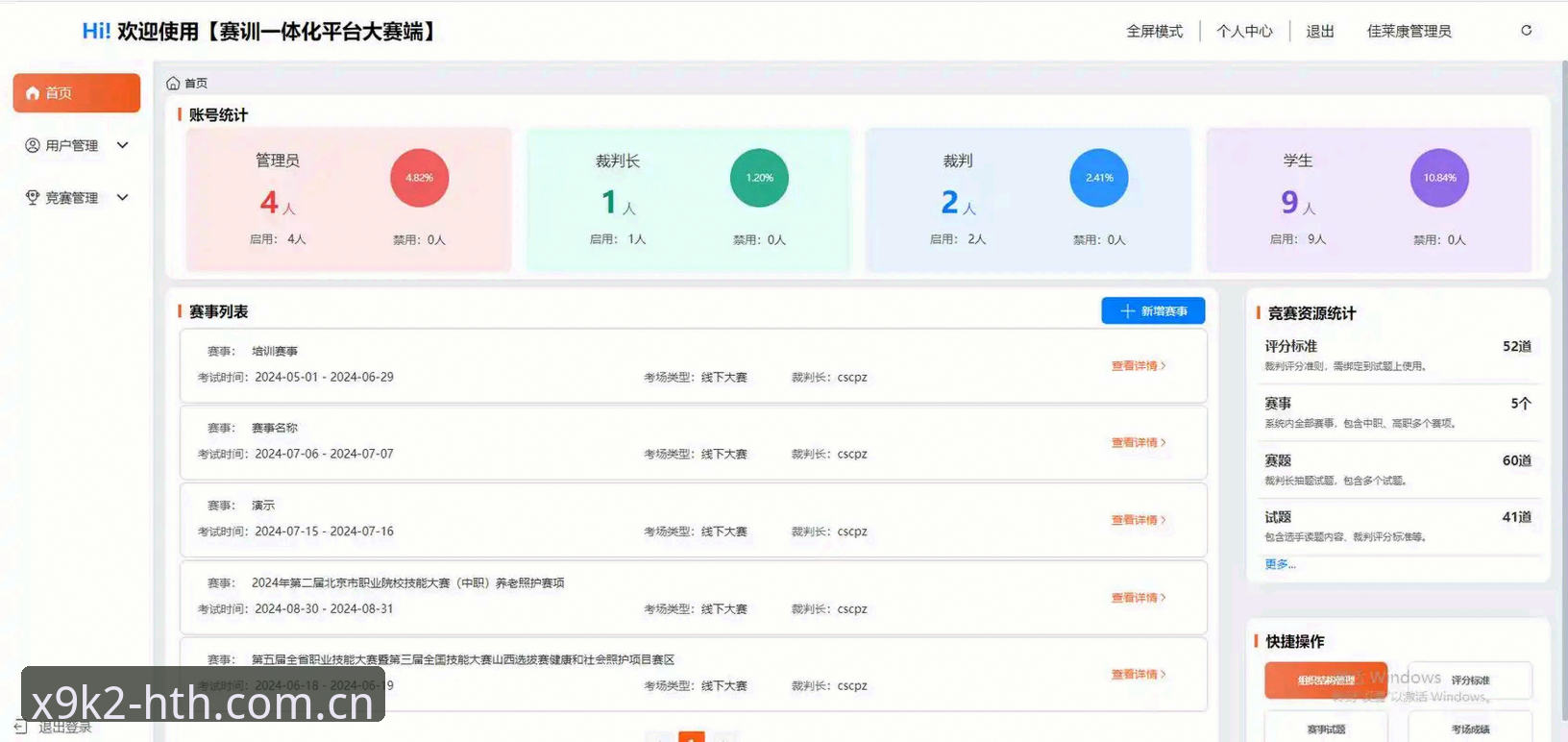Click the 52道 count value
Image resolution: width=1568 pixels, height=742 pixels.
(1517, 346)
